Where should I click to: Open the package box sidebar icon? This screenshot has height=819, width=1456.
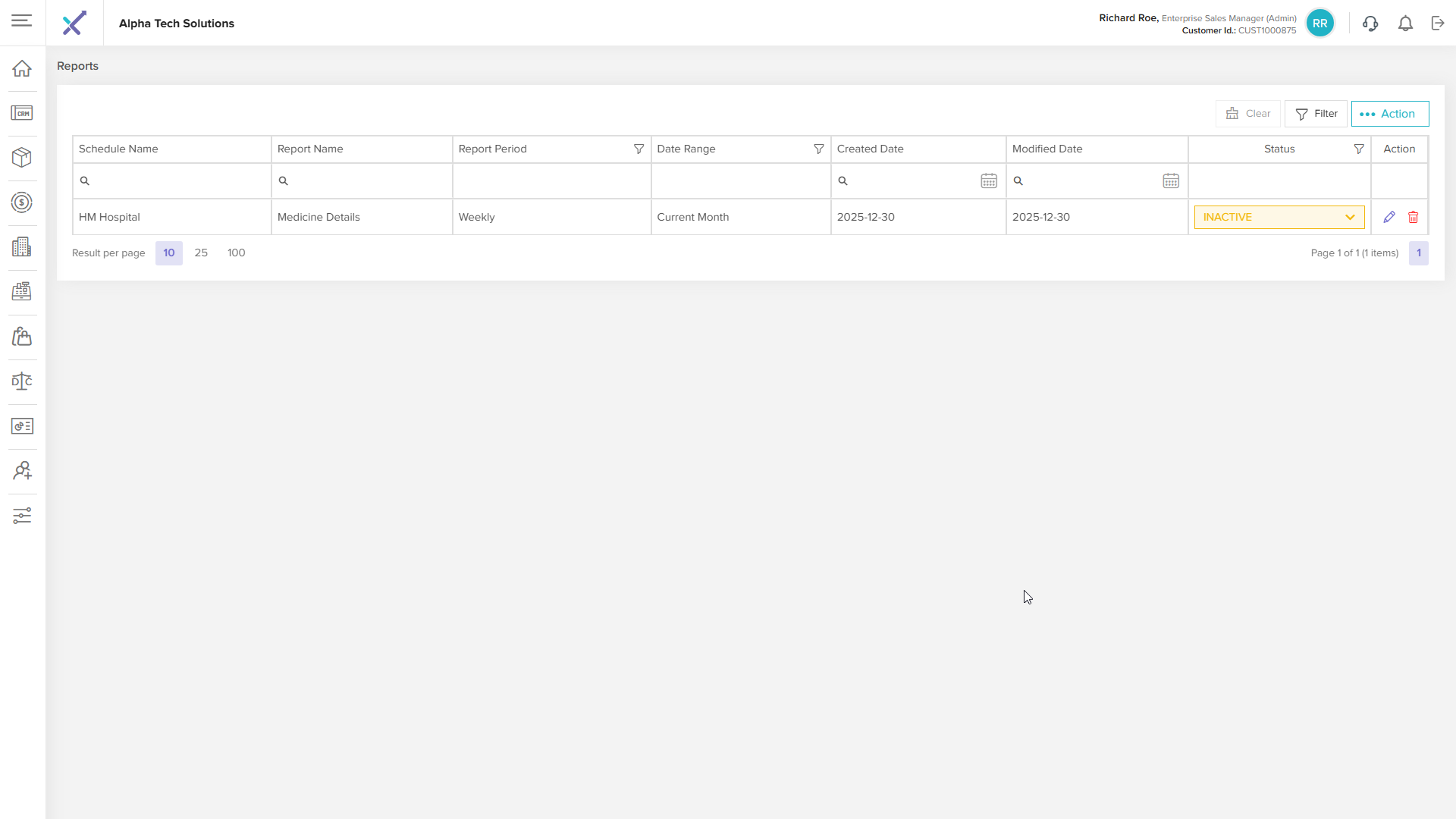pos(22,158)
